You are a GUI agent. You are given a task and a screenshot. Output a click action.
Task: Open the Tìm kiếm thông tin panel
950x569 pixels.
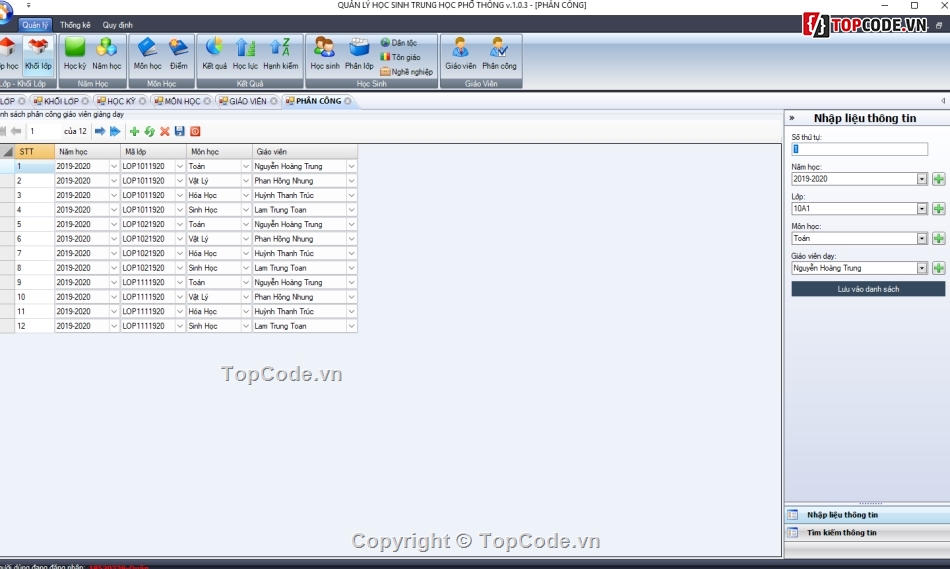point(842,533)
